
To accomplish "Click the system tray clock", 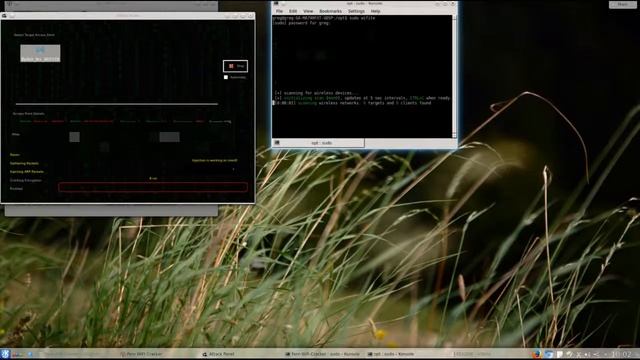I will [621, 354].
